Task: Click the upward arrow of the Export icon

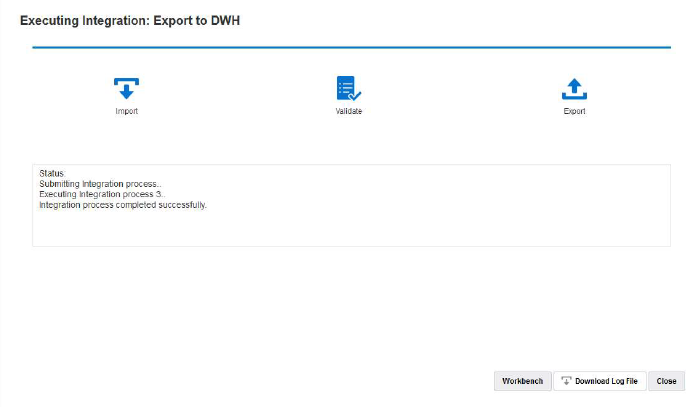Action: 574,85
